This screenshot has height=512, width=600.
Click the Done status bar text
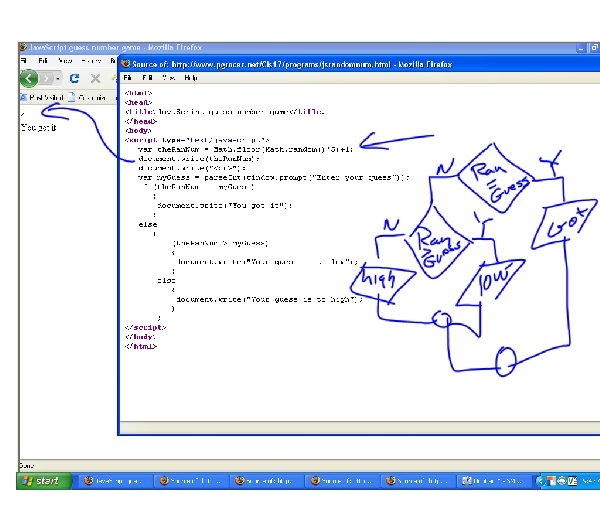(x=27, y=466)
